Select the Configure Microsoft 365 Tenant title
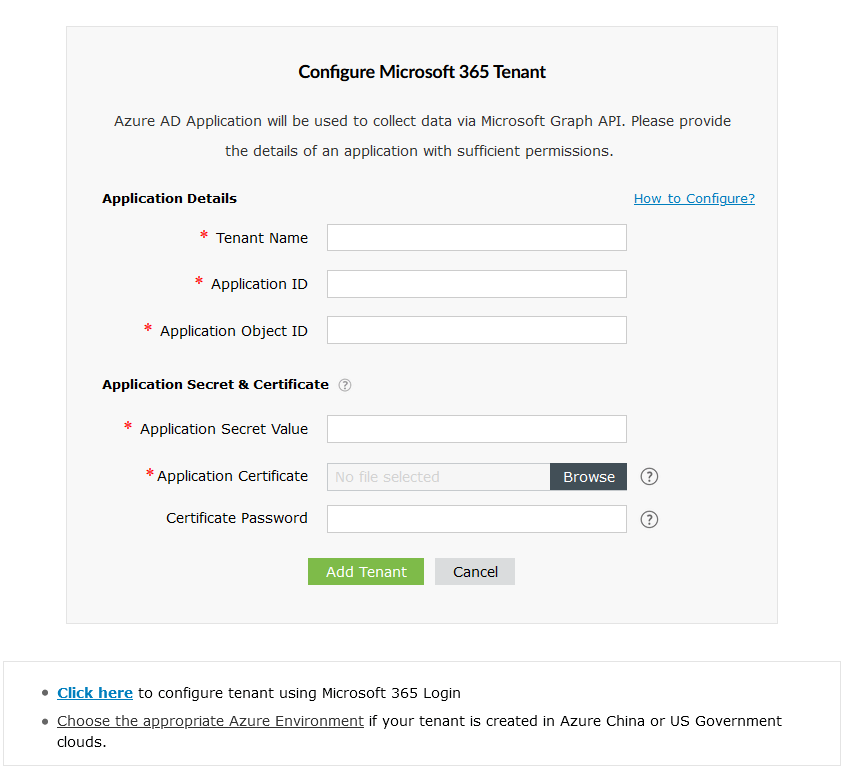843x767 pixels. (x=421, y=71)
